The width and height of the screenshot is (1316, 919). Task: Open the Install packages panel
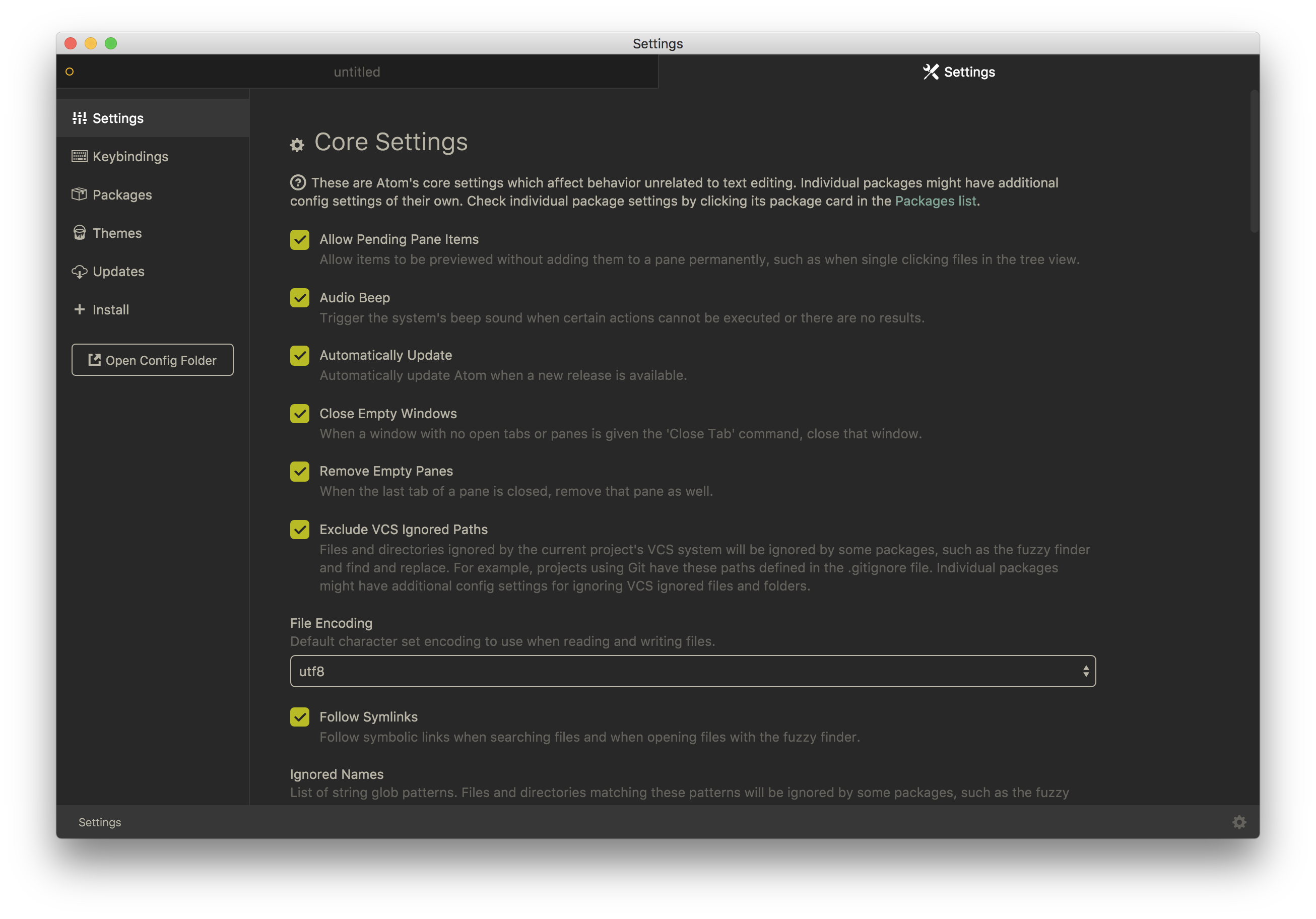tap(110, 310)
